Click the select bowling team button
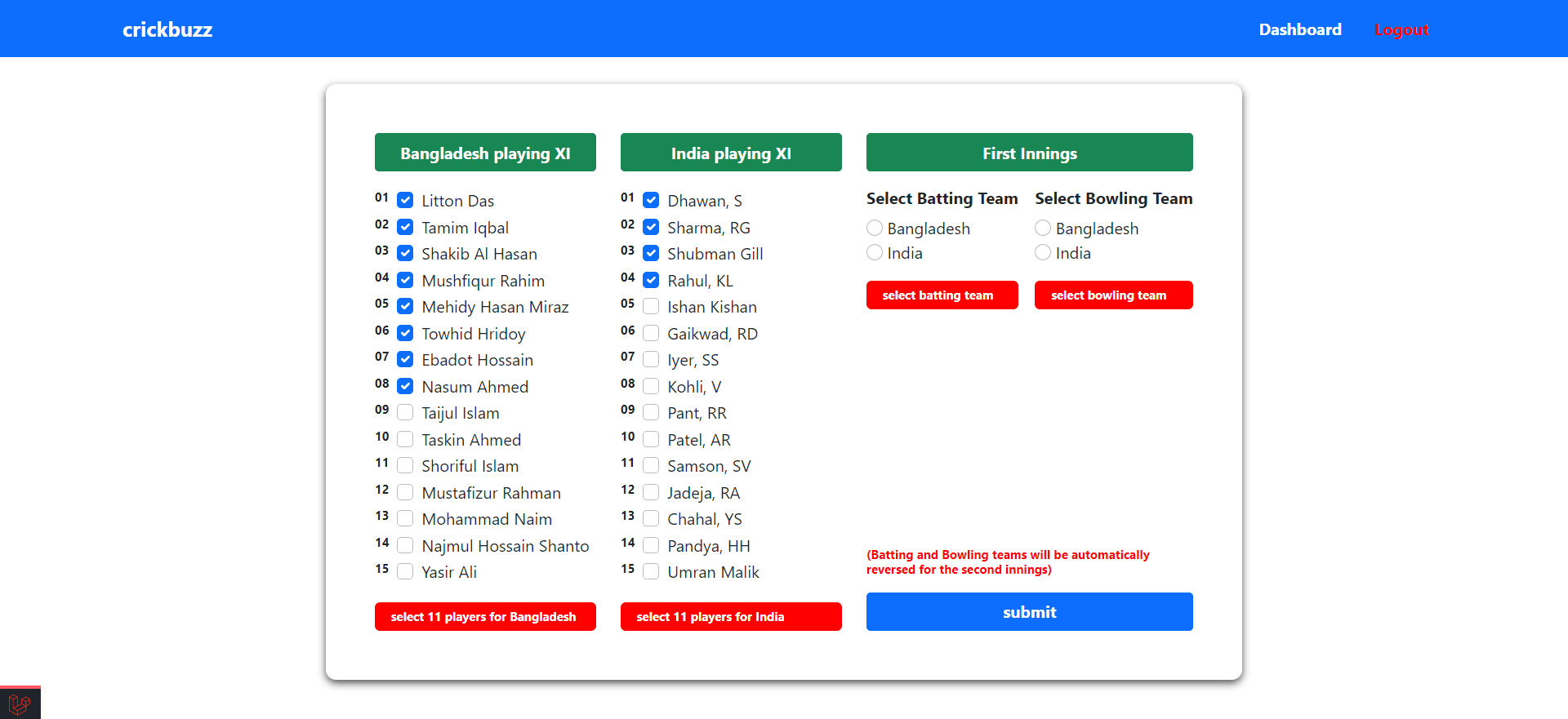This screenshot has width=1568, height=719. [1114, 295]
